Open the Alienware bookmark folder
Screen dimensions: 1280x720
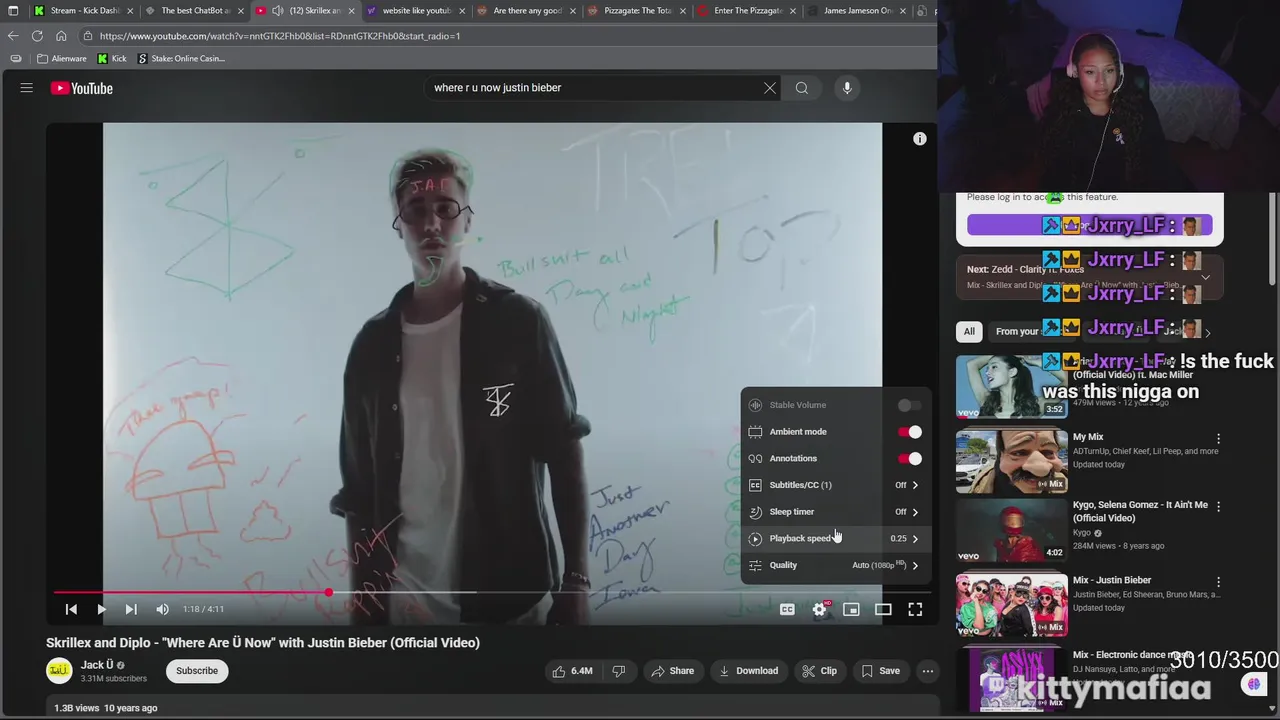pos(62,59)
